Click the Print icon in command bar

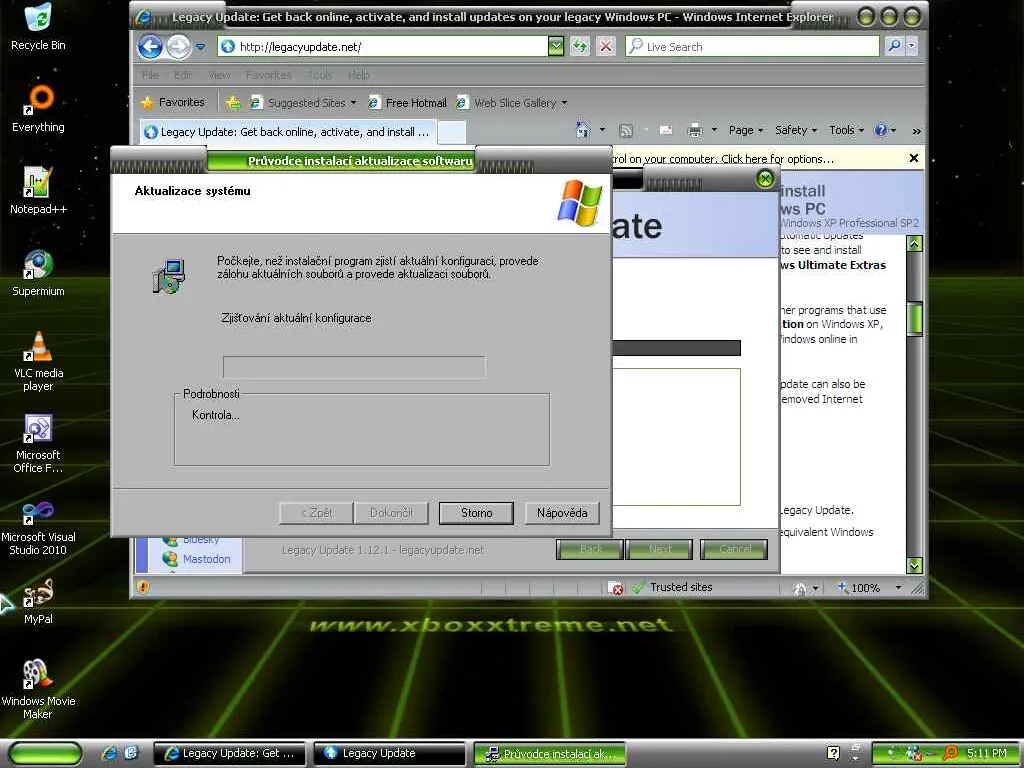(695, 131)
